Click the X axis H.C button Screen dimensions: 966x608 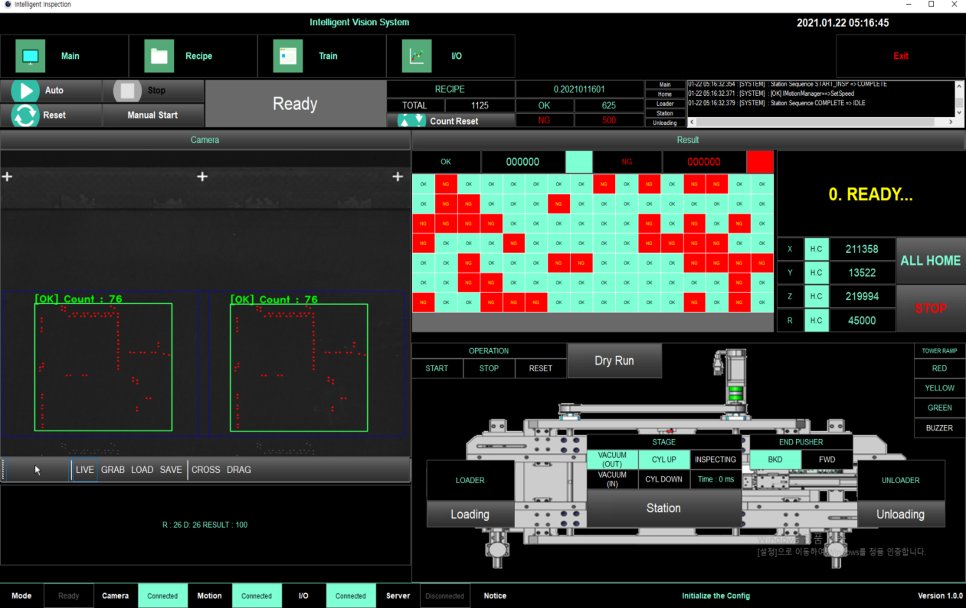[816, 249]
